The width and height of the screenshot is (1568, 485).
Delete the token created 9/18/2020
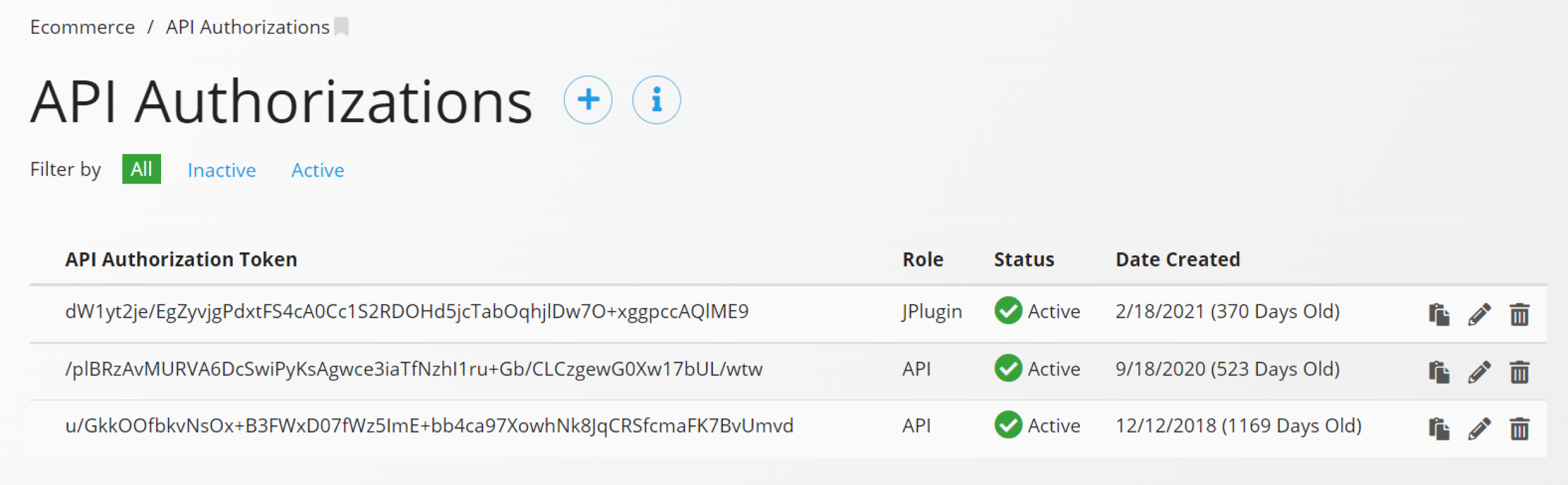(1520, 372)
